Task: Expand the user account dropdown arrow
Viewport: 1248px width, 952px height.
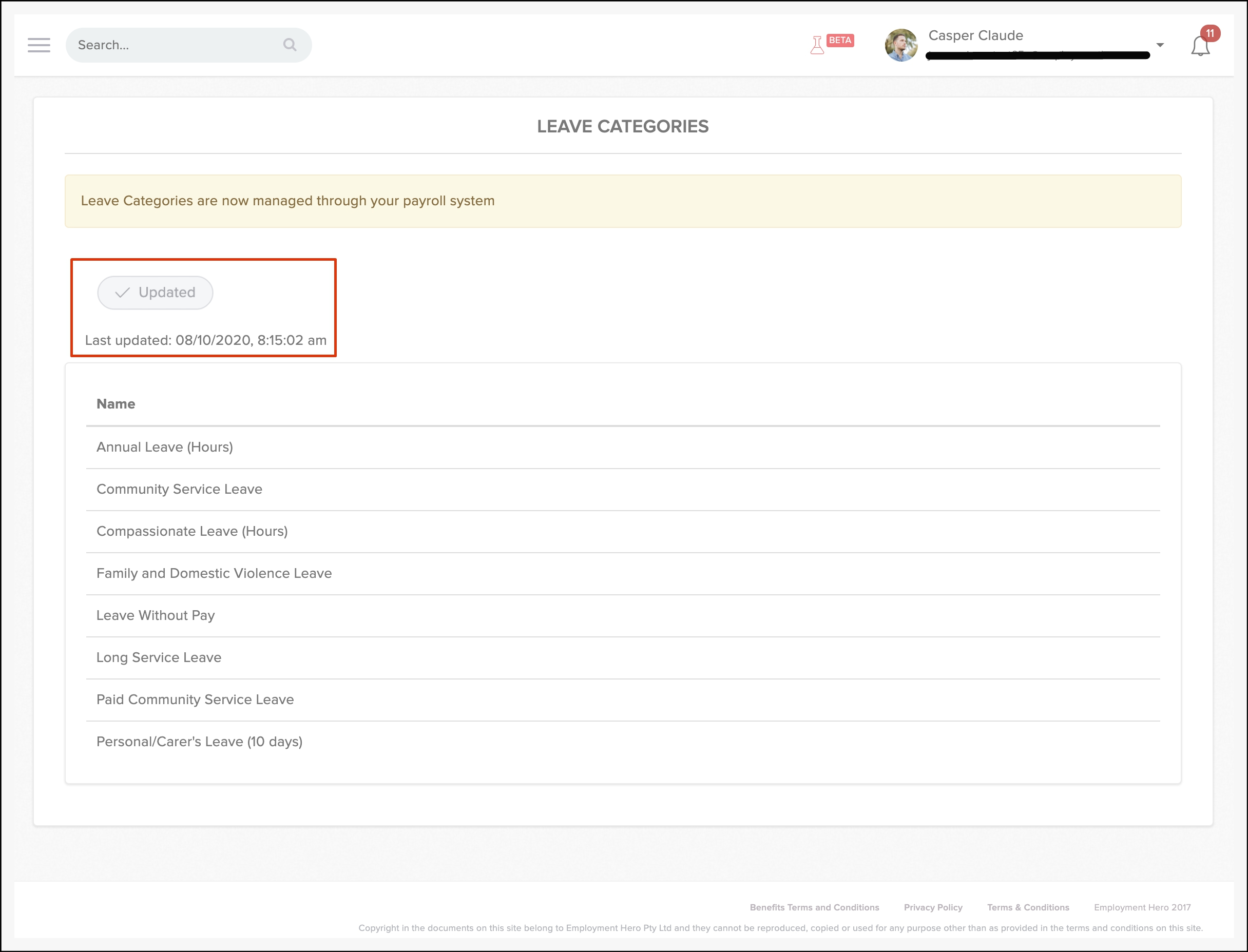Action: click(1160, 45)
